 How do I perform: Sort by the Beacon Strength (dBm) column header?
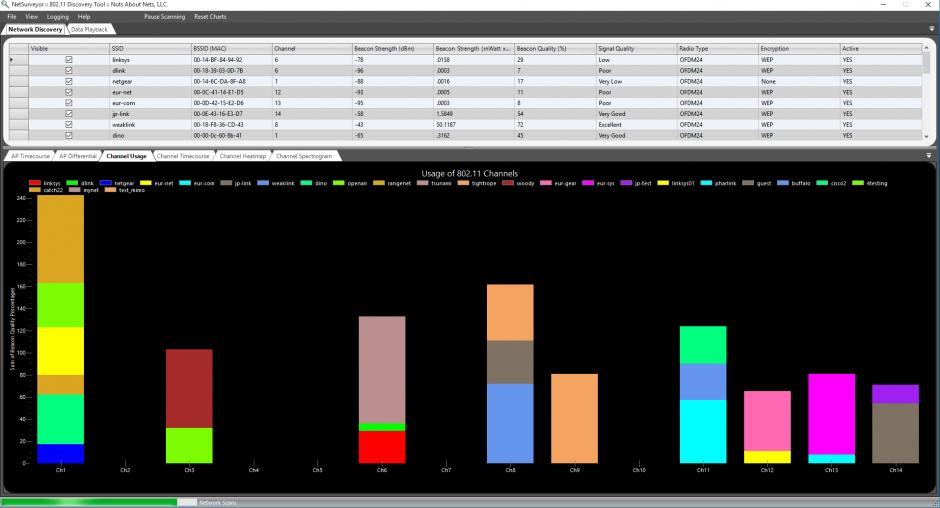[393, 49]
